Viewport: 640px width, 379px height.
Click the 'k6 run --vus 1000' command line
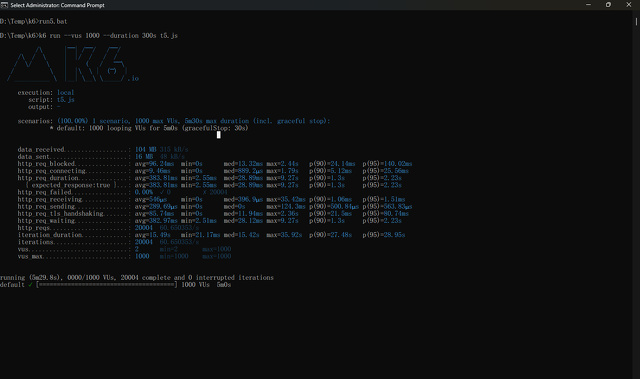[x=89, y=35]
